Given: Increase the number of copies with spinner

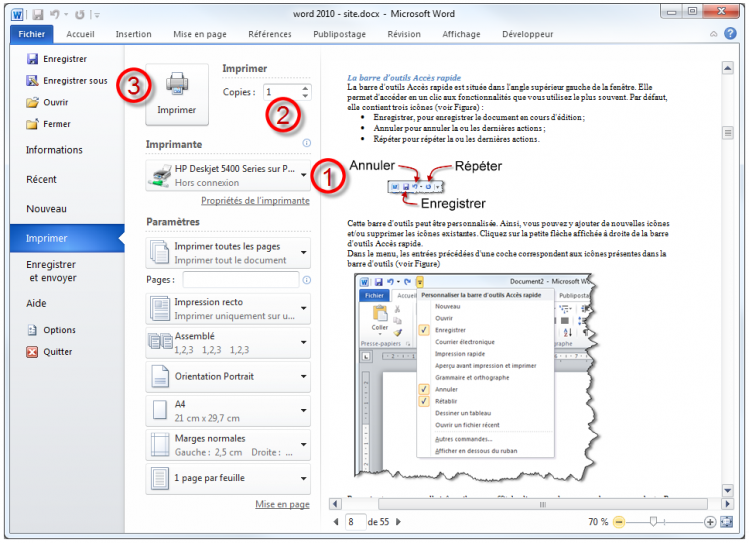Looking at the screenshot, I should coord(305,88).
